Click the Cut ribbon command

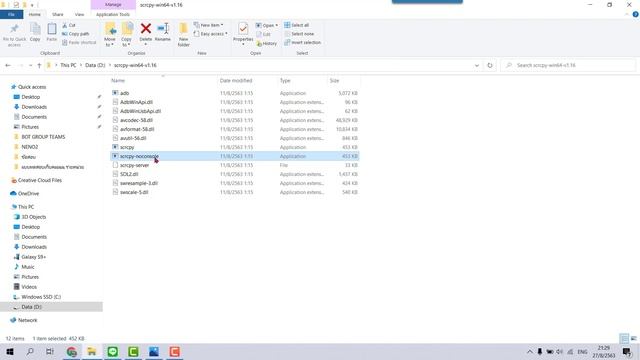(x=69, y=25)
